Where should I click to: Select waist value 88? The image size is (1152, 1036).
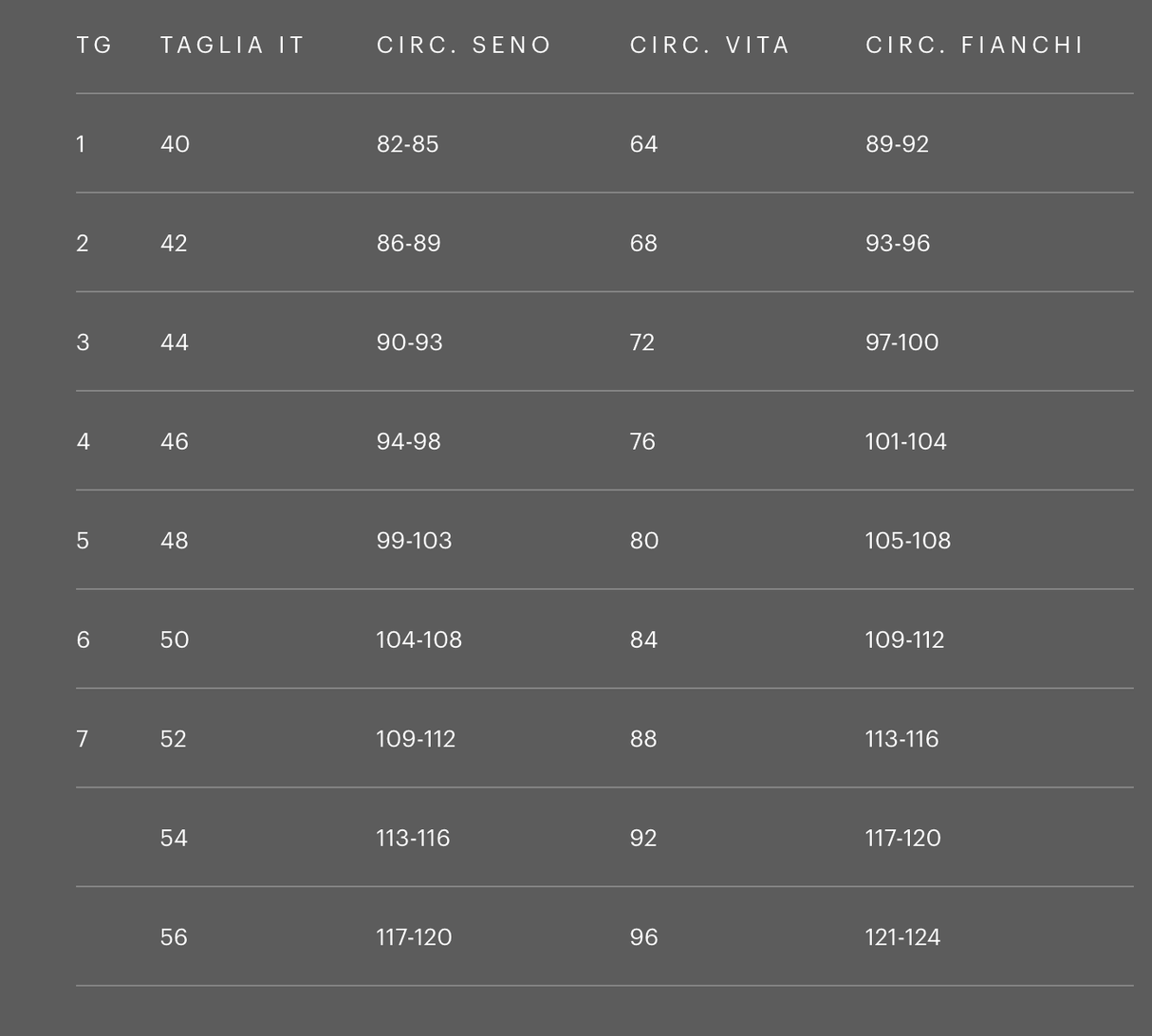click(643, 739)
